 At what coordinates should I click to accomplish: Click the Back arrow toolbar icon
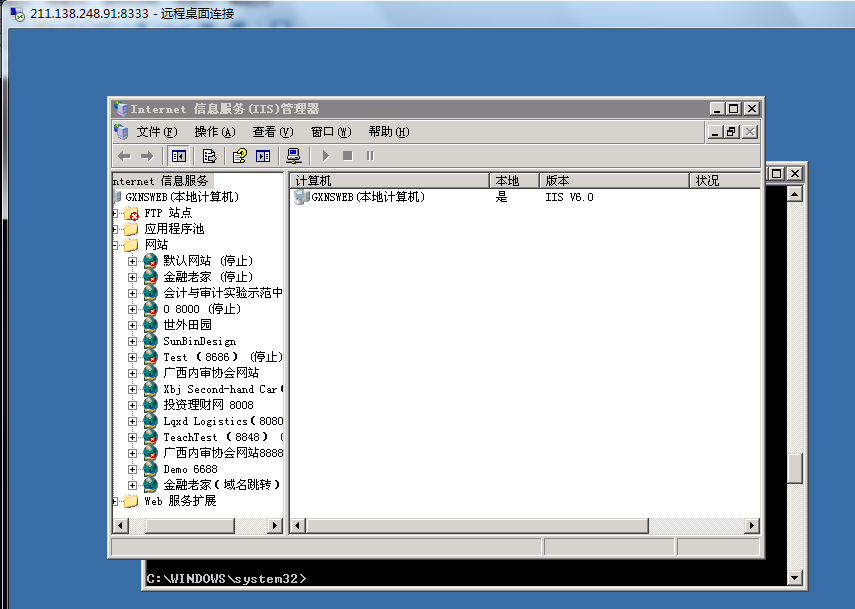[124, 156]
